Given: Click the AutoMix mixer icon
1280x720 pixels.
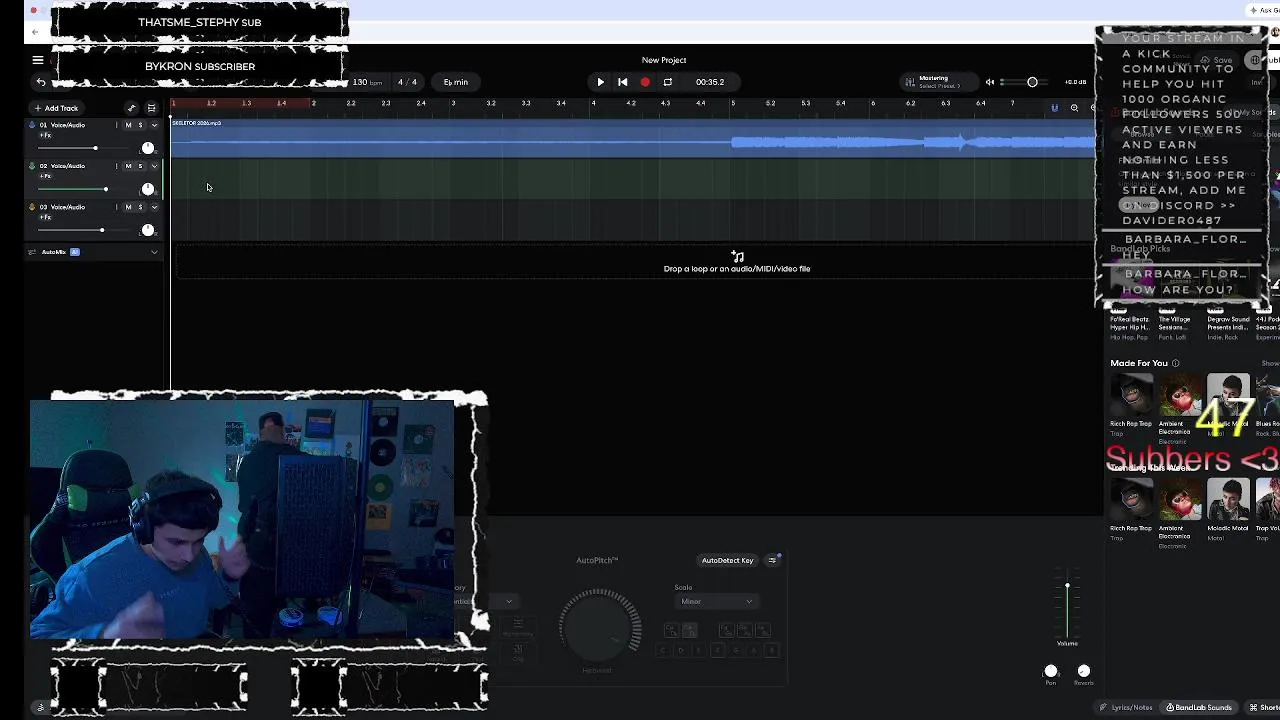Looking at the screenshot, I should click(x=32, y=252).
